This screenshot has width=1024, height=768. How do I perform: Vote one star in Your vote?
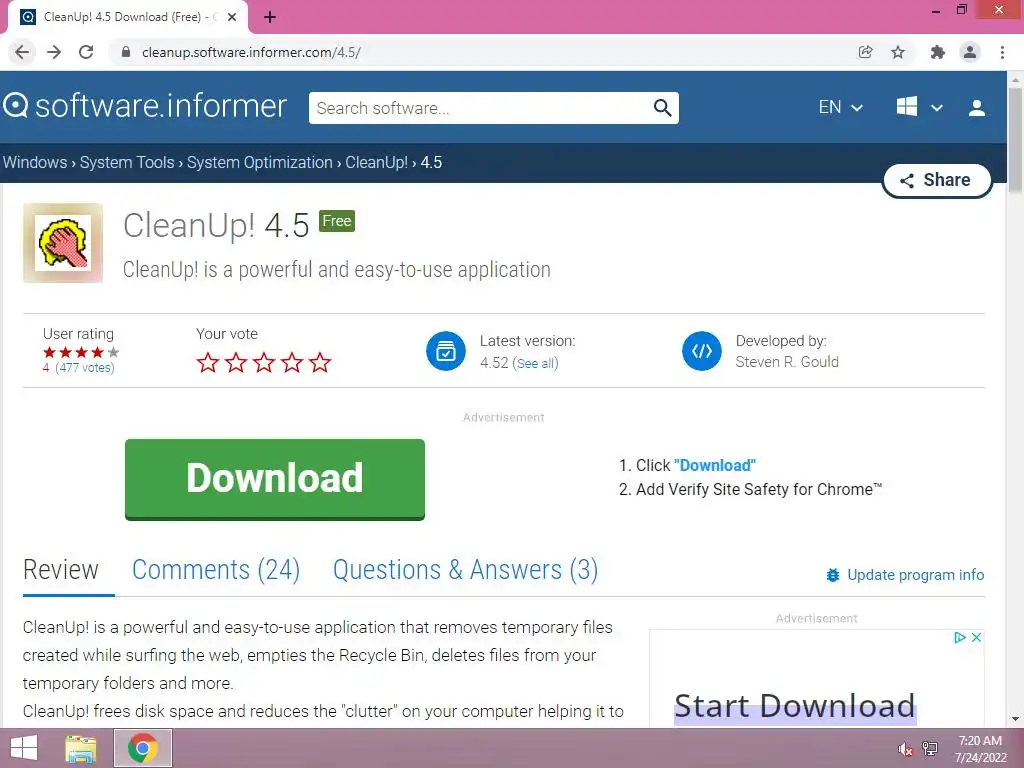pyautogui.click(x=208, y=362)
